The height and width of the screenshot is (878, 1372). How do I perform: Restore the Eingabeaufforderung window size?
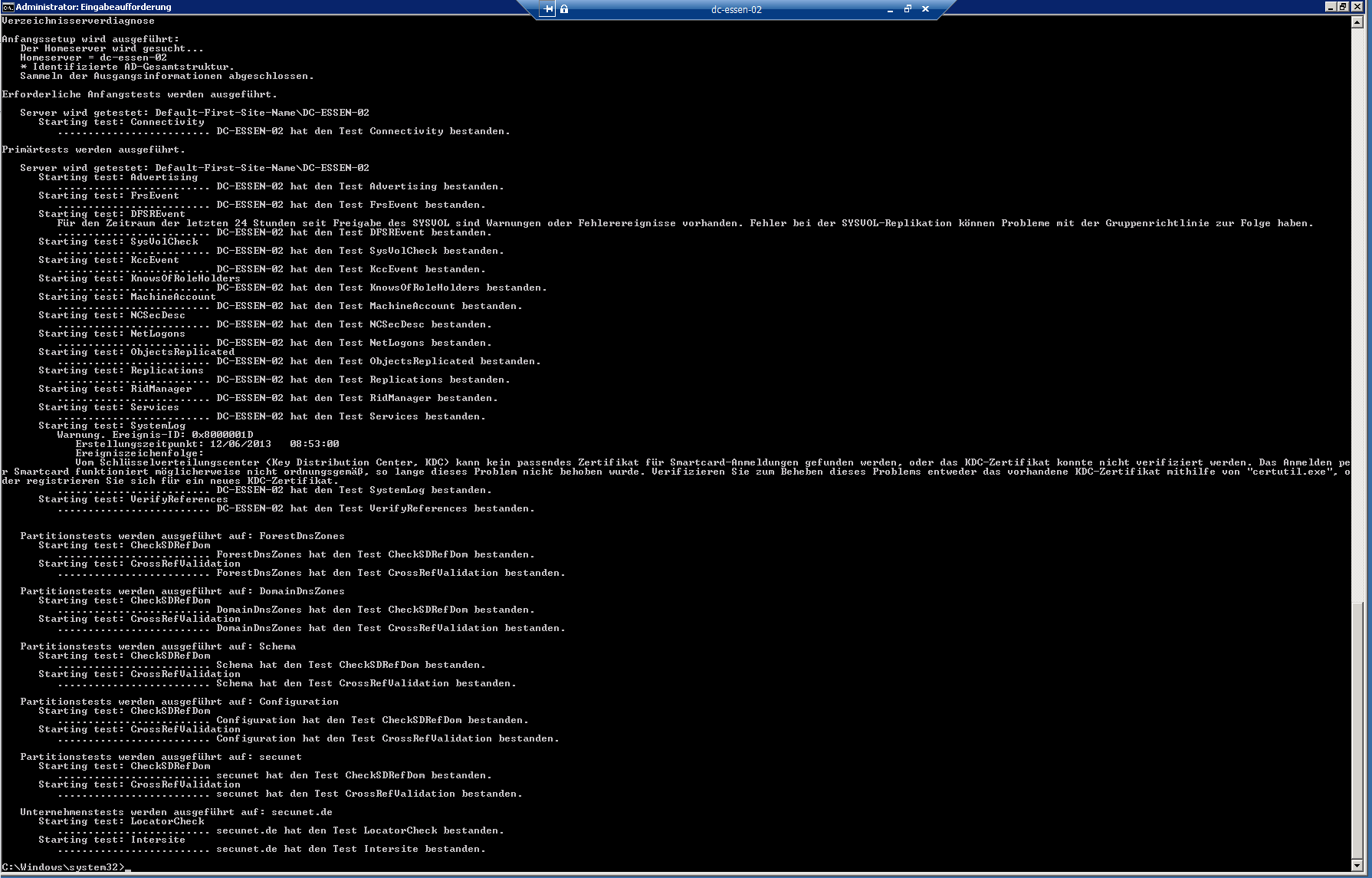coord(1343,7)
